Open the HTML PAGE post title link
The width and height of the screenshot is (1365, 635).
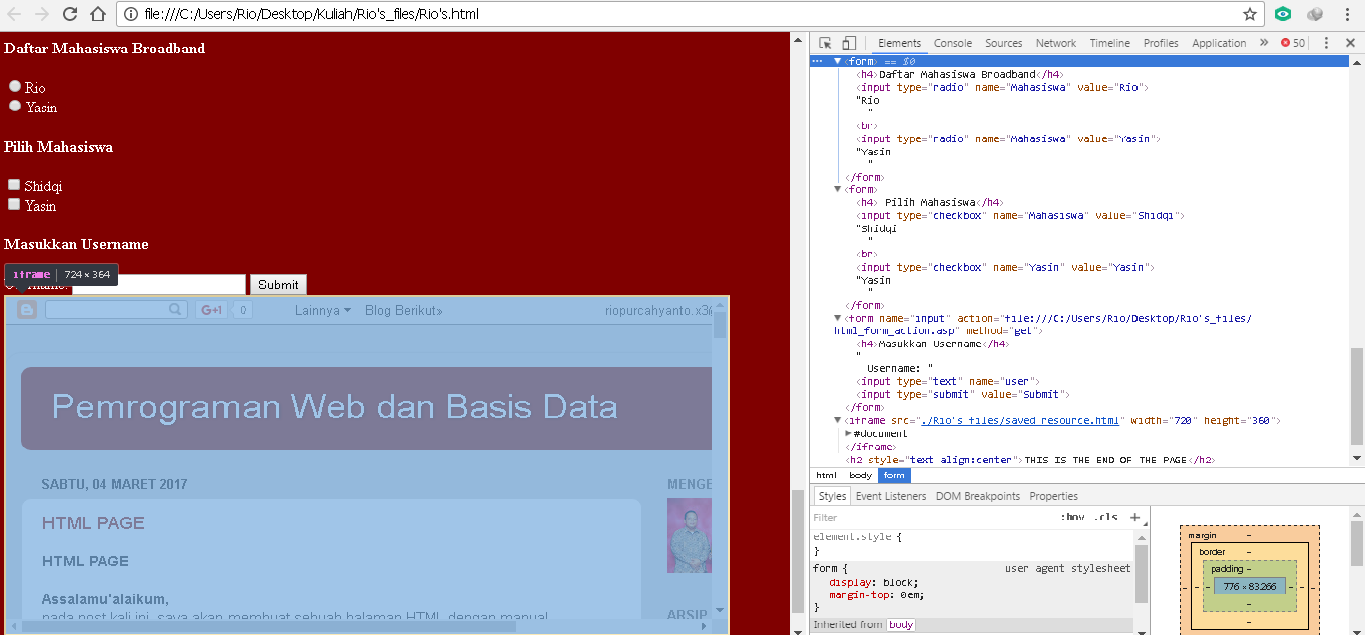click(x=93, y=523)
